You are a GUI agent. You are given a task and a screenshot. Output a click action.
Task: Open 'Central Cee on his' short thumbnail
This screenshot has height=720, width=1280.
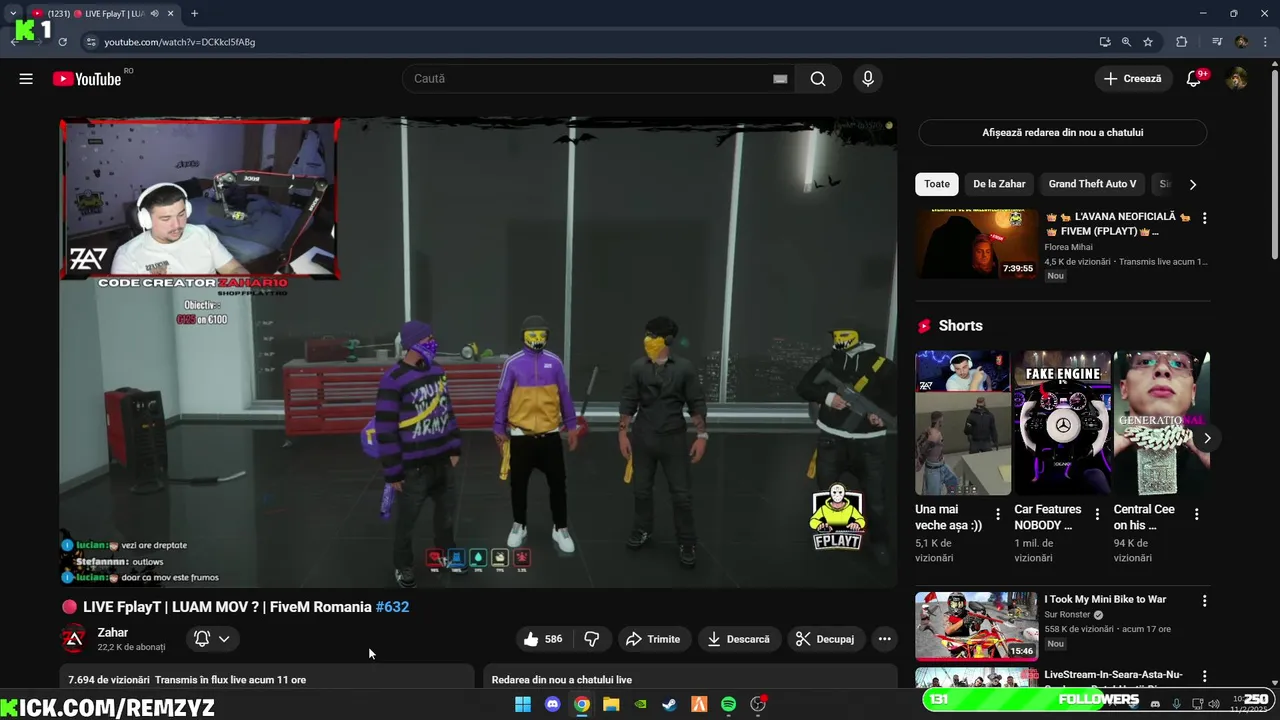click(1162, 422)
